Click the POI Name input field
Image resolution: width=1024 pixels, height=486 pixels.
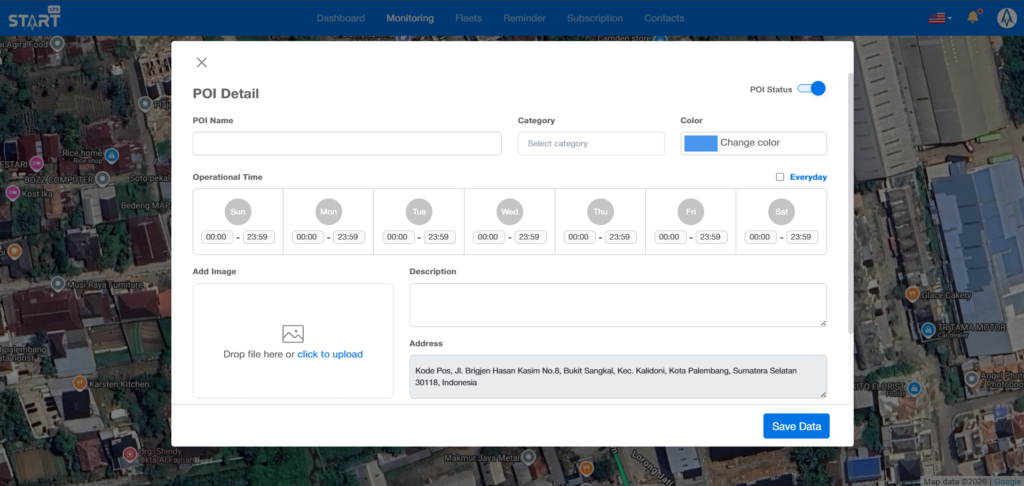[x=347, y=144]
